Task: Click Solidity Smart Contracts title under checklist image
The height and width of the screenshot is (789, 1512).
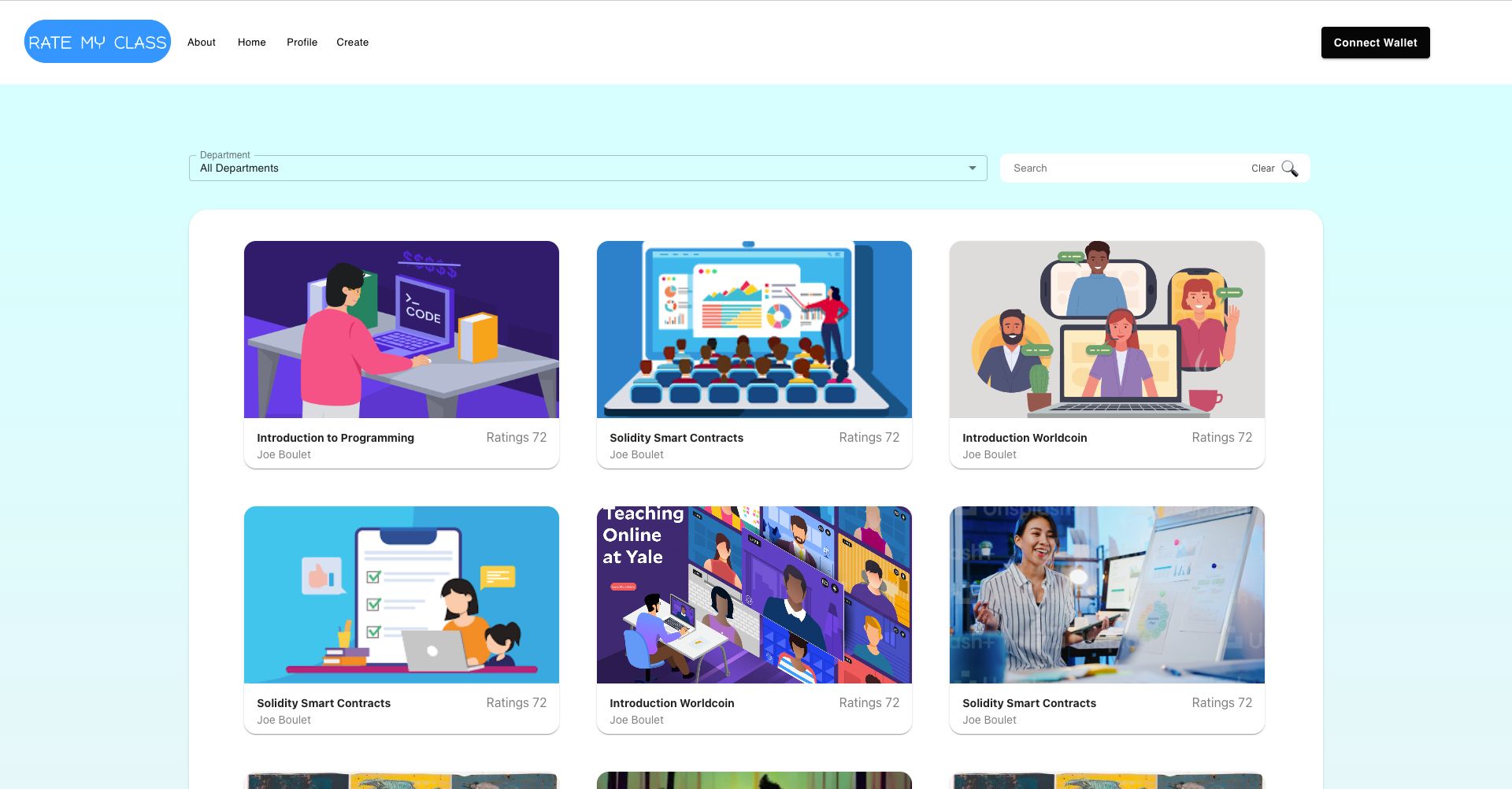Action: click(x=324, y=703)
